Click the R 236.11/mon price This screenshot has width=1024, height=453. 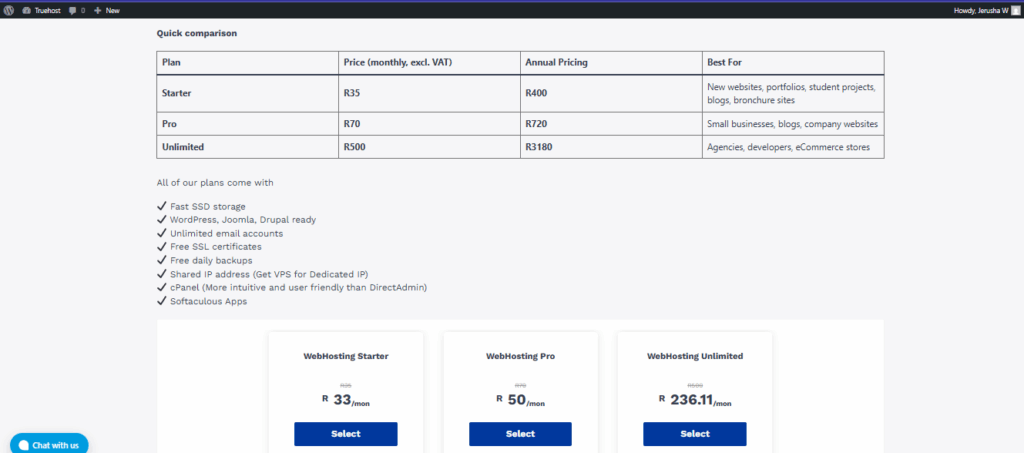click(695, 400)
